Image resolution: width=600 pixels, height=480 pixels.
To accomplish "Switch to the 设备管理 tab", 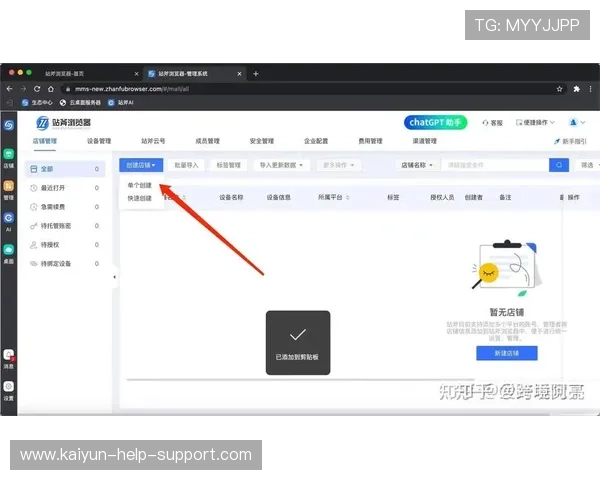I will pyautogui.click(x=99, y=142).
